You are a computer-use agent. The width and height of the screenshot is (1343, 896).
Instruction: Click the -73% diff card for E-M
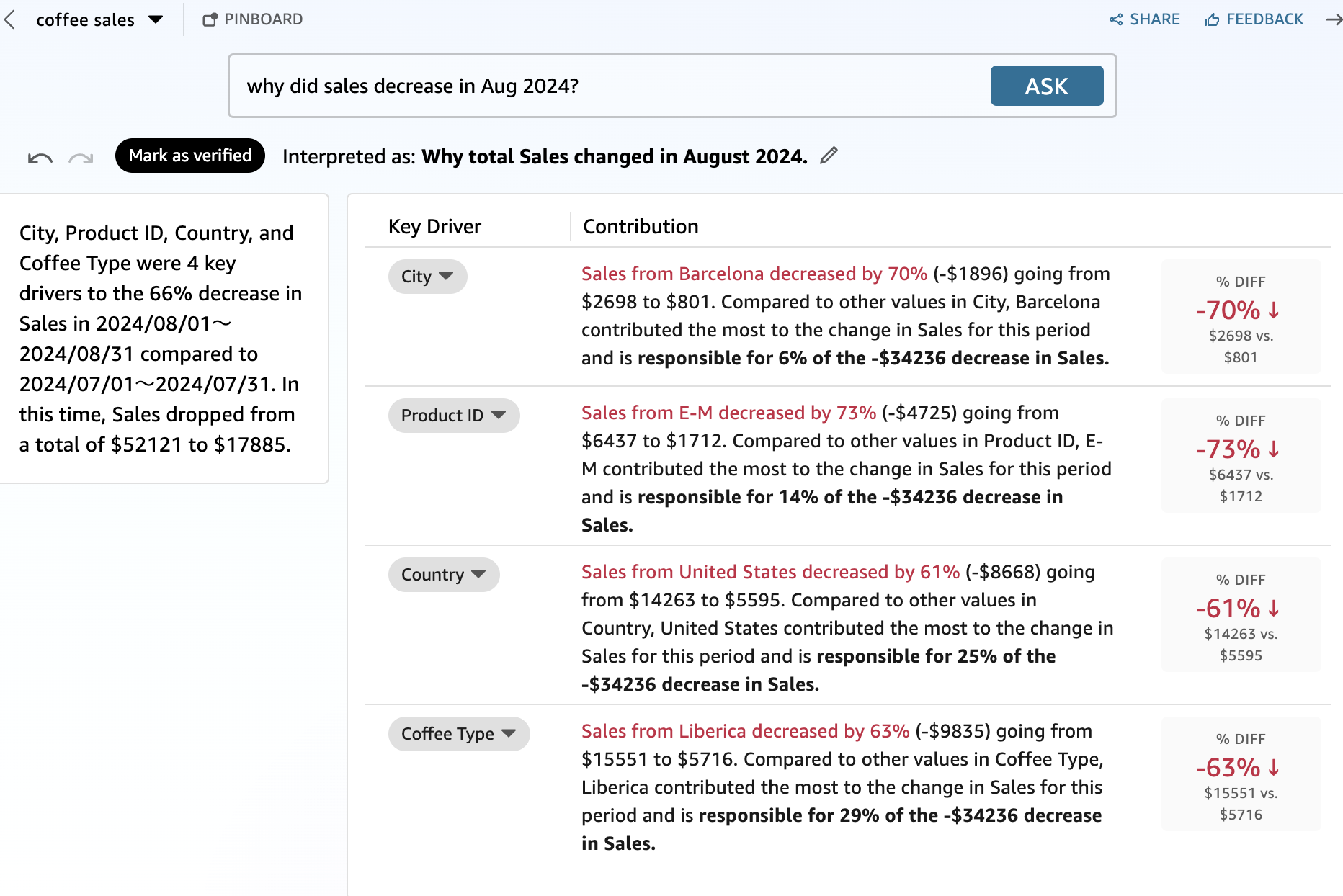[1241, 455]
